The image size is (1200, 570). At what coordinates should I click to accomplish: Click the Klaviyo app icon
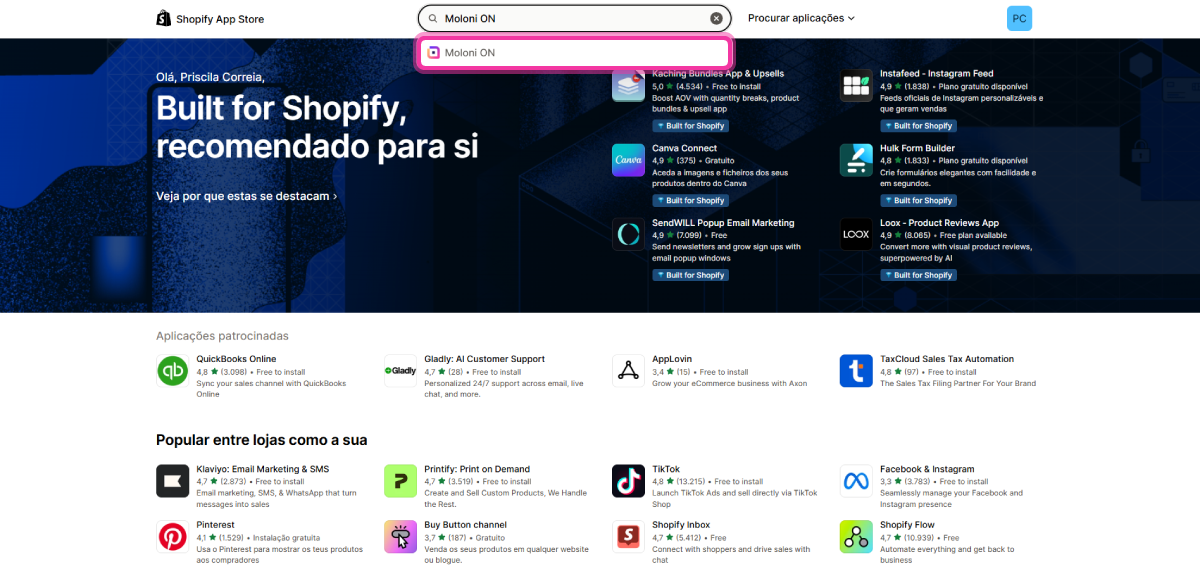[172, 481]
